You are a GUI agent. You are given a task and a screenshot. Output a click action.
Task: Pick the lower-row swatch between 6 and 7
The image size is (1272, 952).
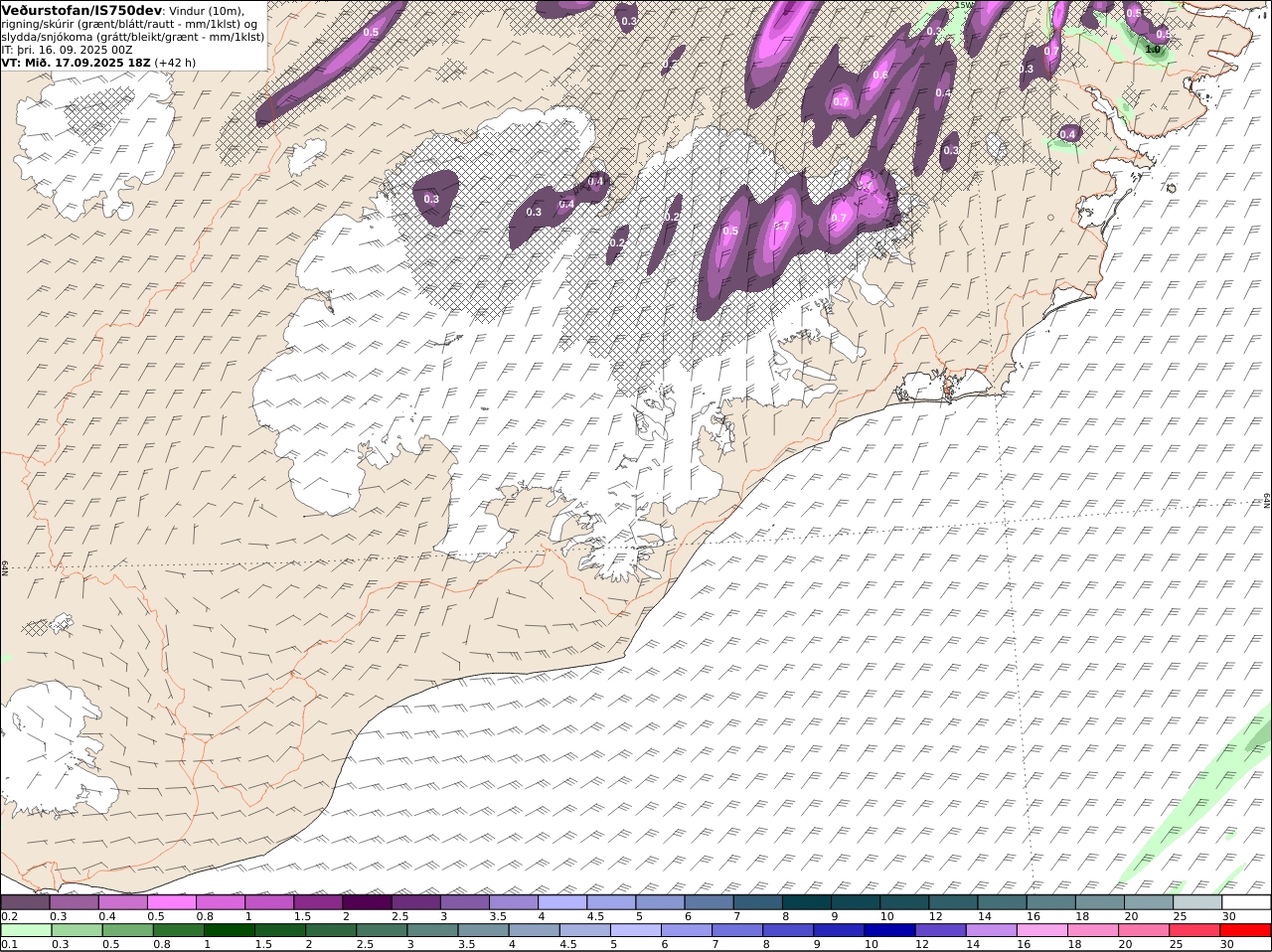685,930
